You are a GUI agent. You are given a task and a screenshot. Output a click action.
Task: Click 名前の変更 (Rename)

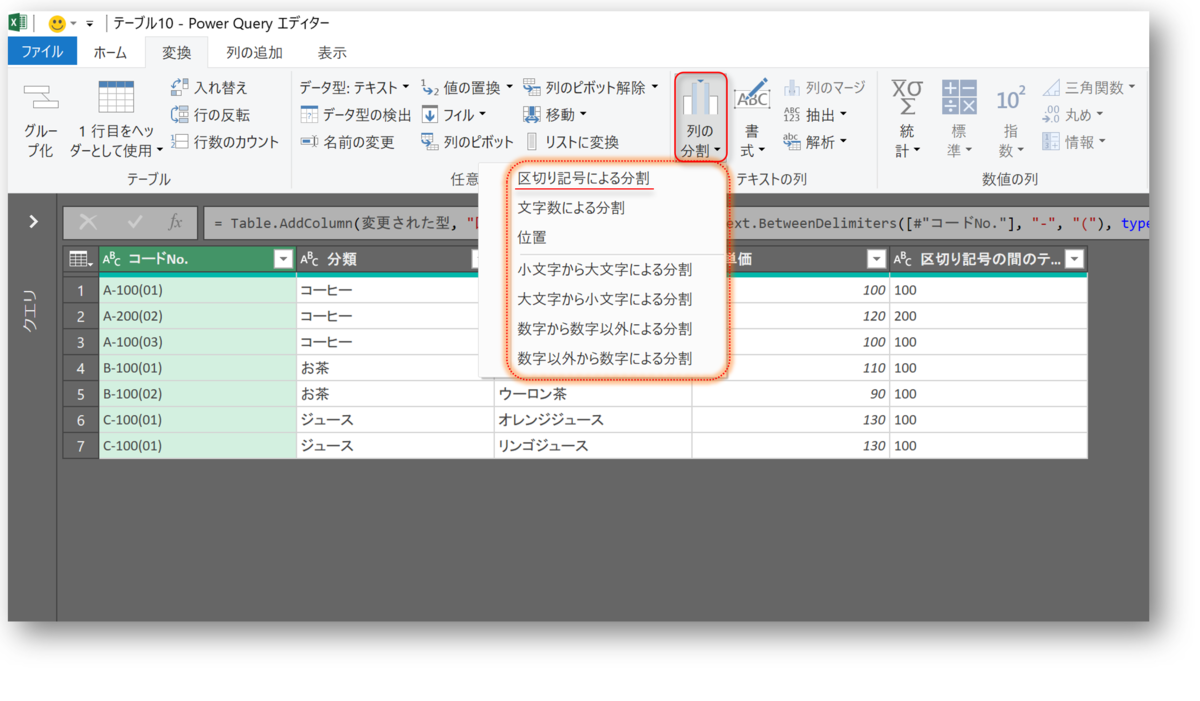[x=340, y=140]
